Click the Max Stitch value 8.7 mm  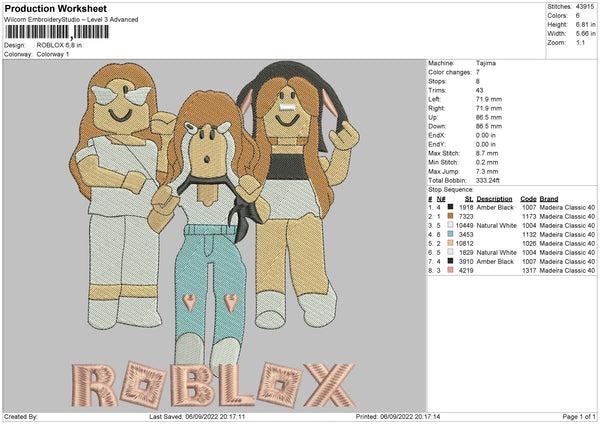(487, 153)
